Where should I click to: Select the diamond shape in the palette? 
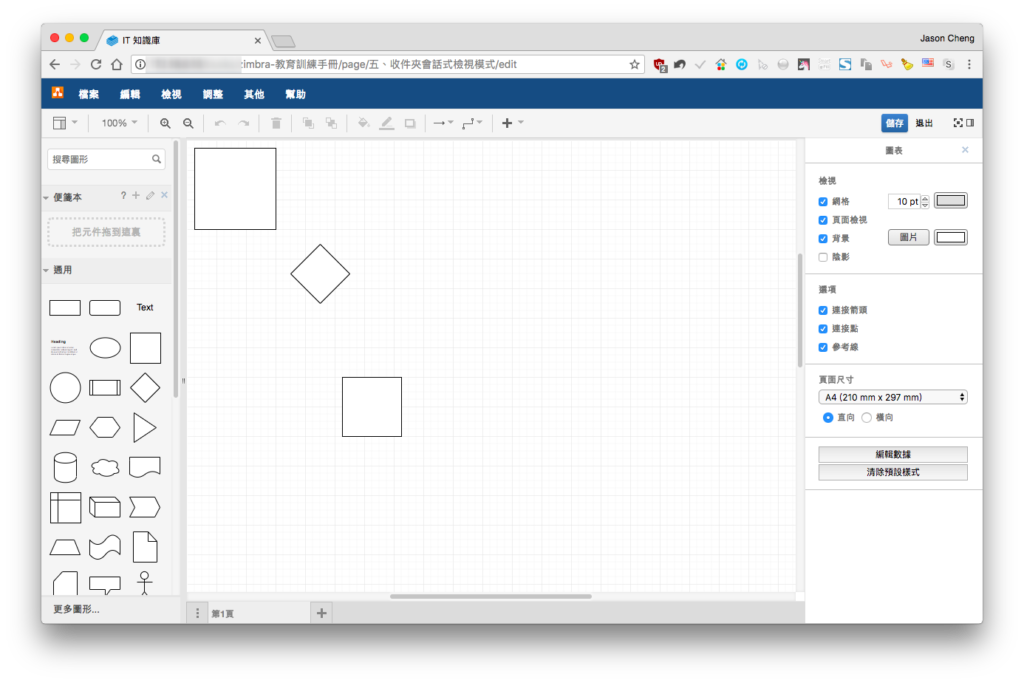click(x=145, y=388)
